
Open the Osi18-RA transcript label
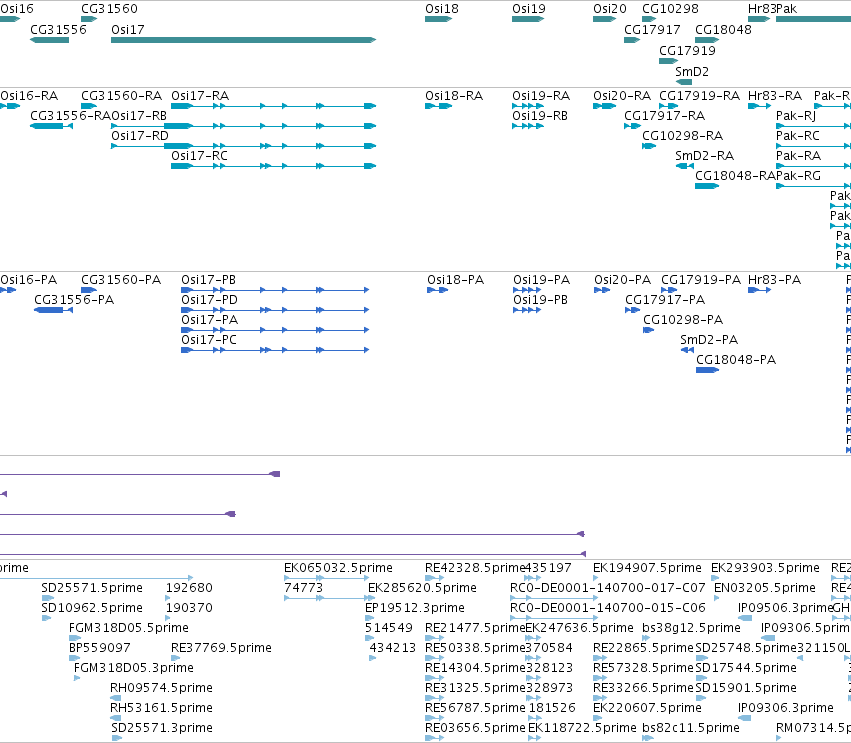click(454, 96)
